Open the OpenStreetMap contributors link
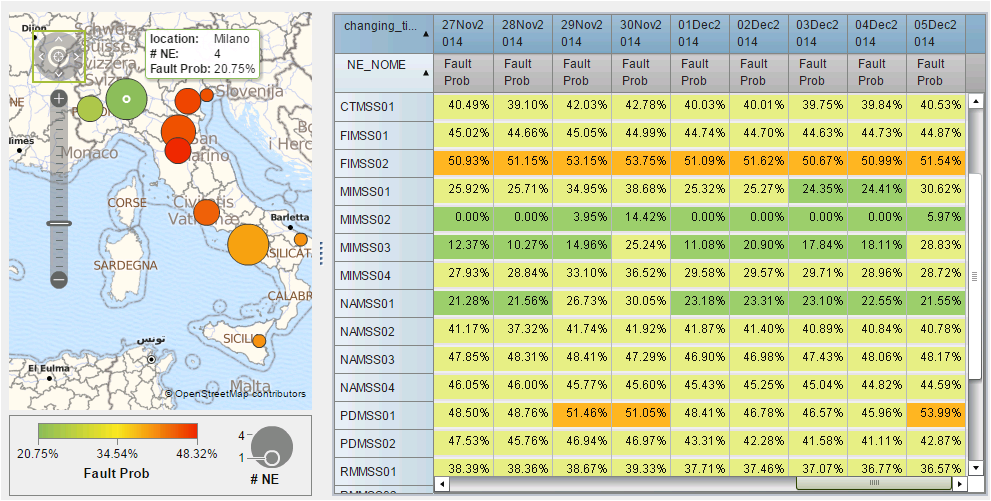The height and width of the screenshot is (501, 991). [x=240, y=394]
